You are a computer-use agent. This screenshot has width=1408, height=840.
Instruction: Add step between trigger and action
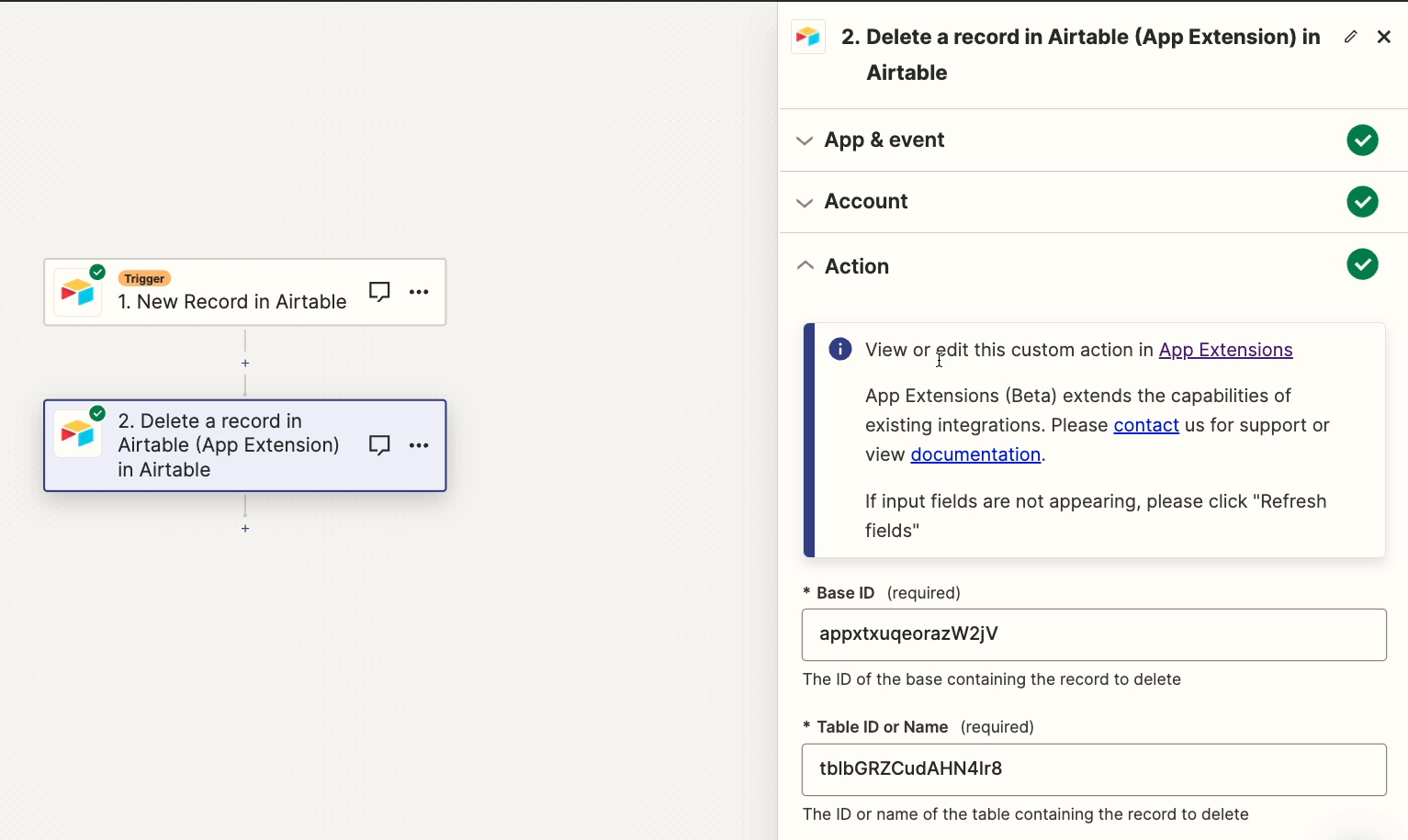click(x=245, y=364)
